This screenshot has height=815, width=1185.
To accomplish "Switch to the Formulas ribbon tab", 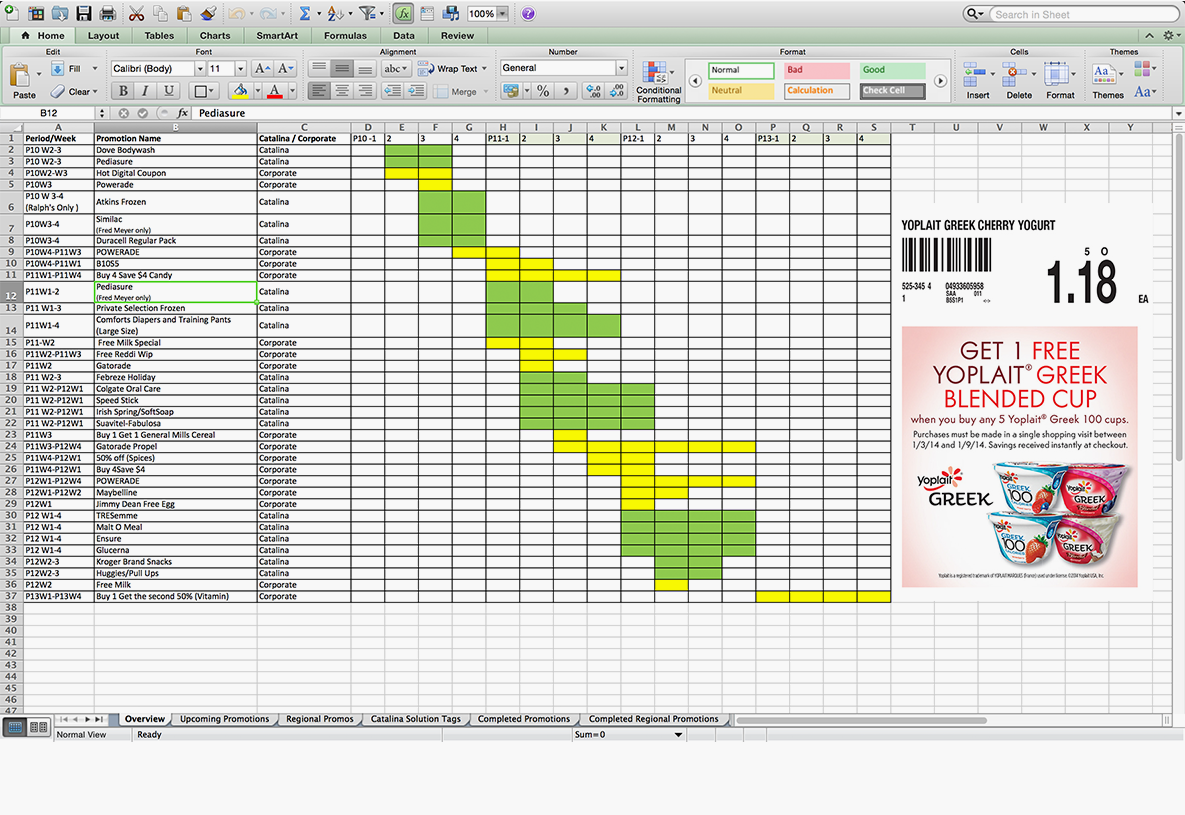I will pos(345,36).
